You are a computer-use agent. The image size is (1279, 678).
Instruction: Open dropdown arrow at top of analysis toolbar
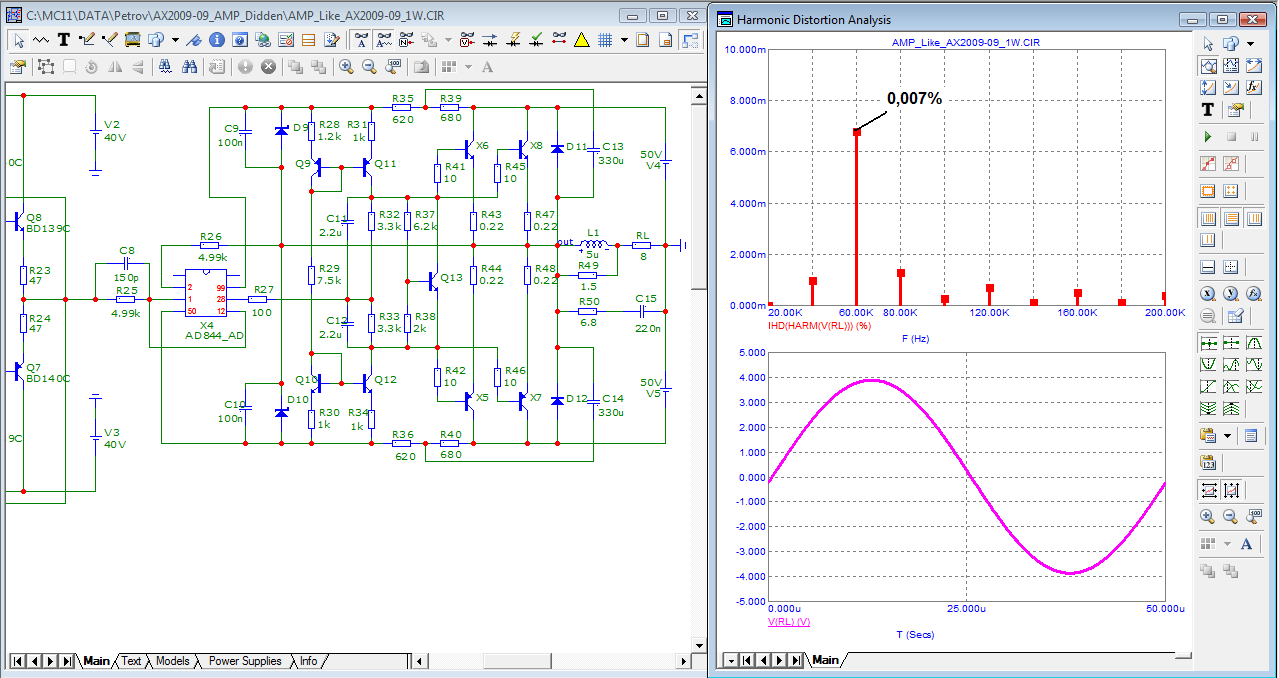coord(1250,43)
